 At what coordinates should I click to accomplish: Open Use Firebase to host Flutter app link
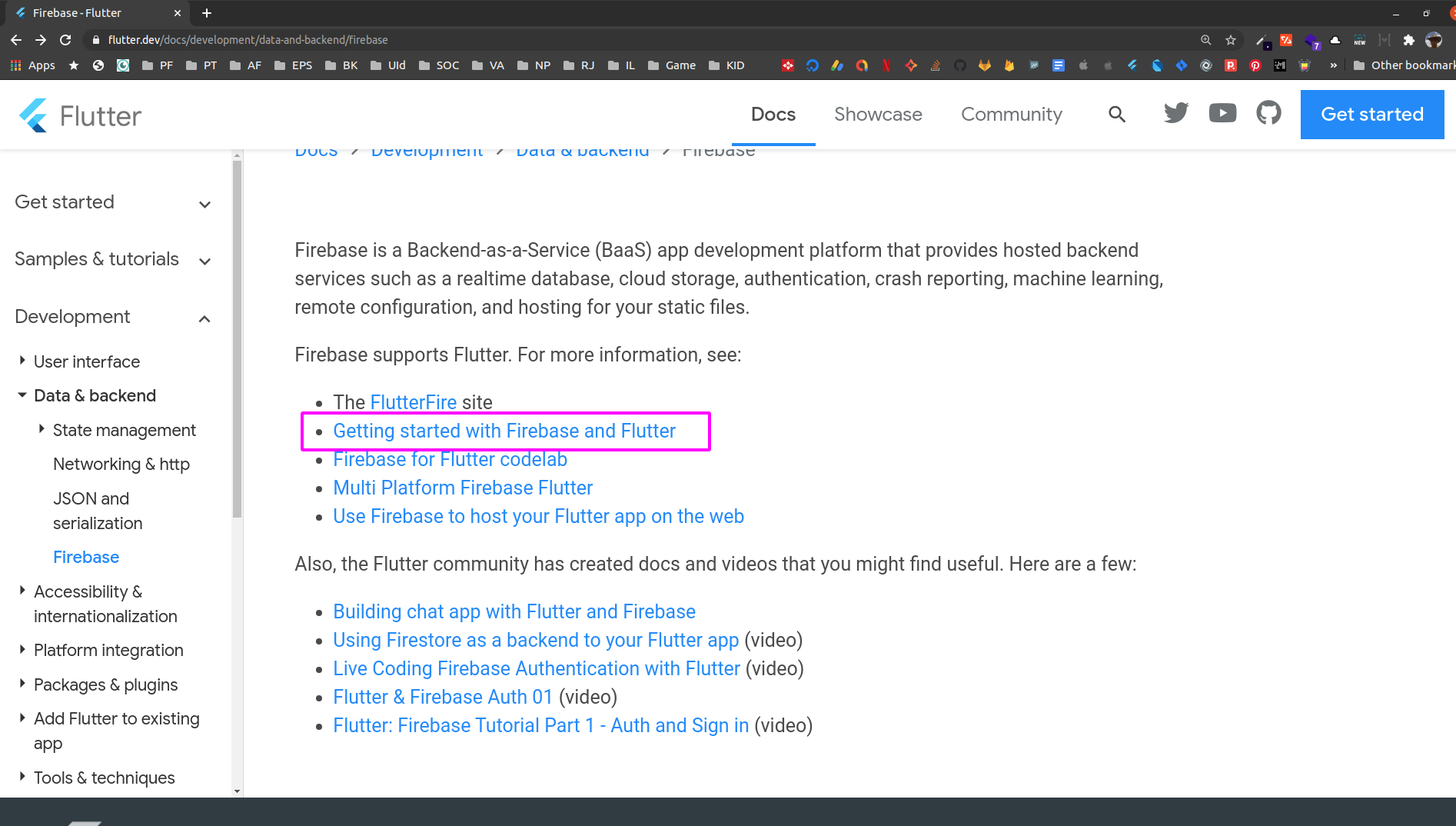click(x=538, y=516)
